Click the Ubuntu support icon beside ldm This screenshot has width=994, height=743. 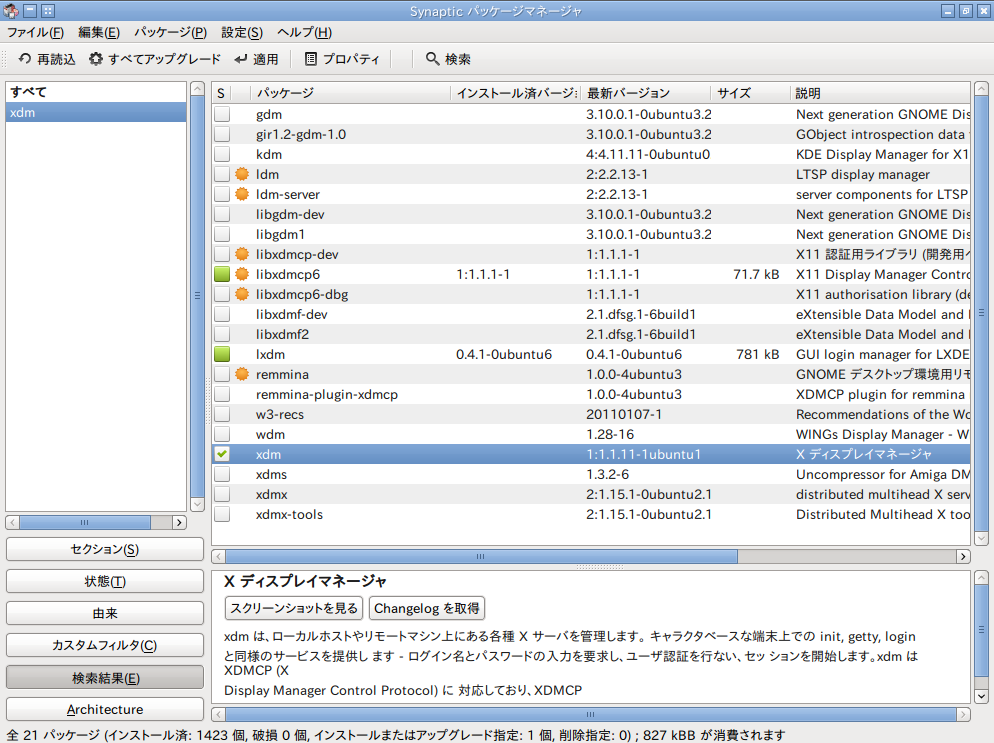[x=242, y=174]
